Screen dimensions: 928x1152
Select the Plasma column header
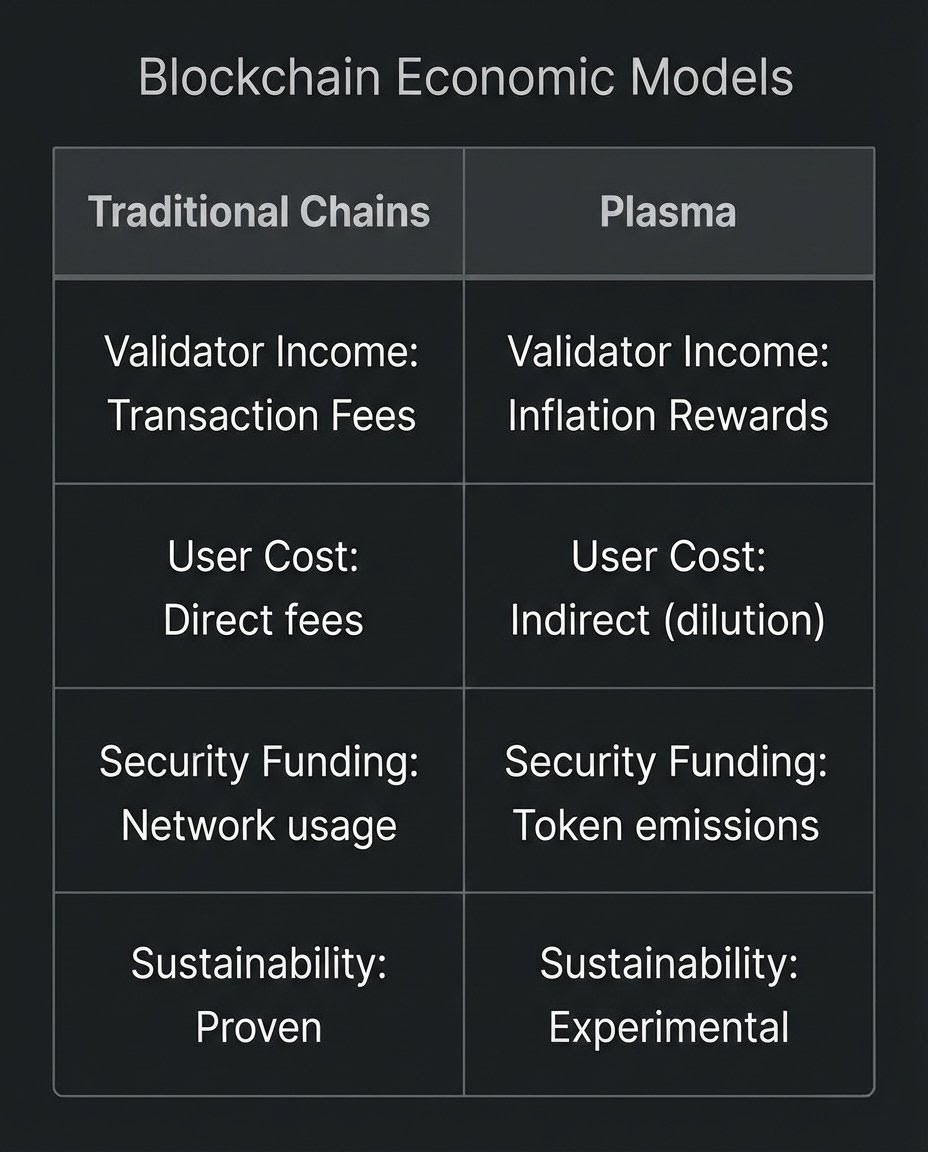pyautogui.click(x=669, y=212)
